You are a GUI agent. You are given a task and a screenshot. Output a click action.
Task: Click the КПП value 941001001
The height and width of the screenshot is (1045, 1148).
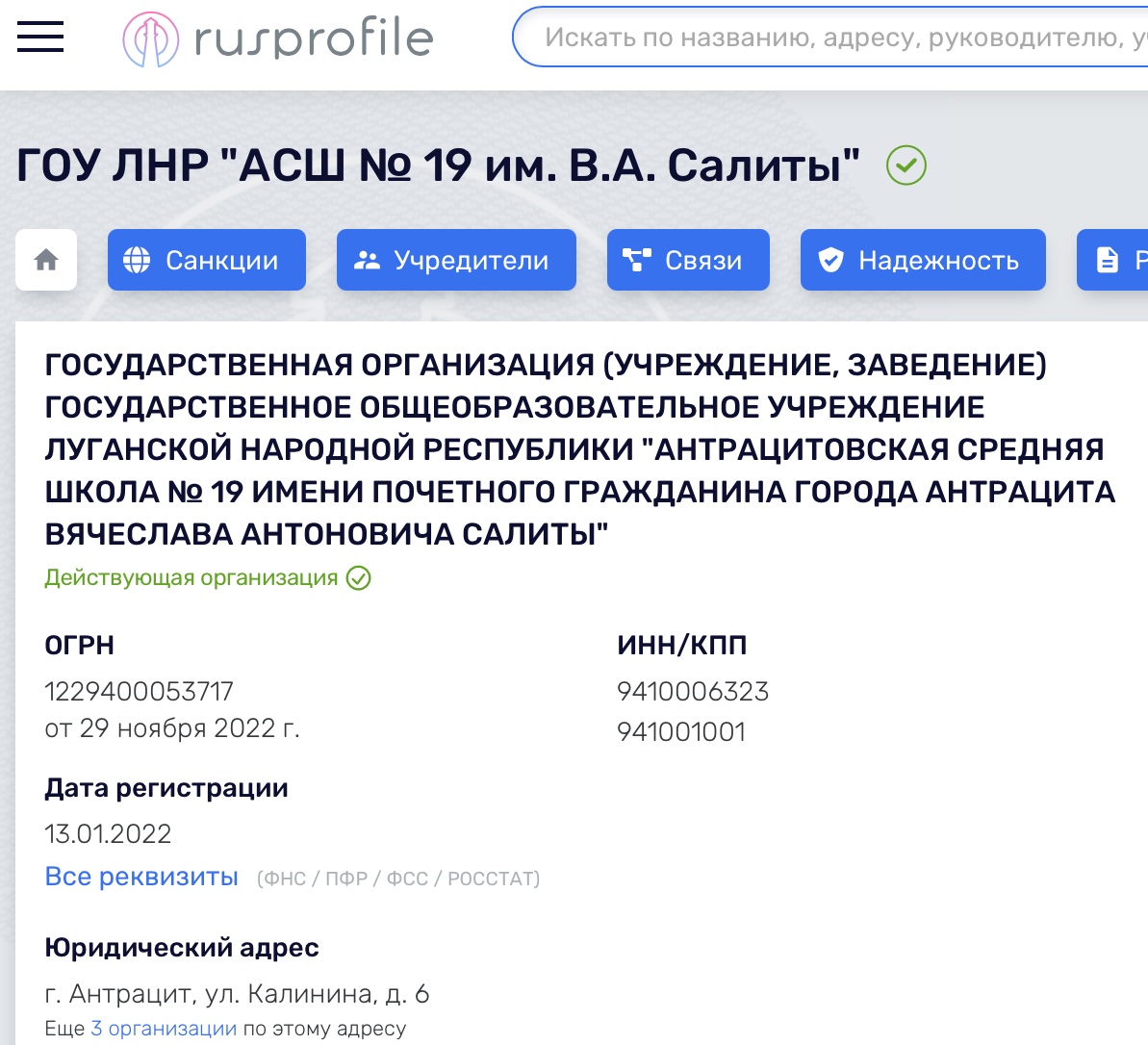click(681, 731)
